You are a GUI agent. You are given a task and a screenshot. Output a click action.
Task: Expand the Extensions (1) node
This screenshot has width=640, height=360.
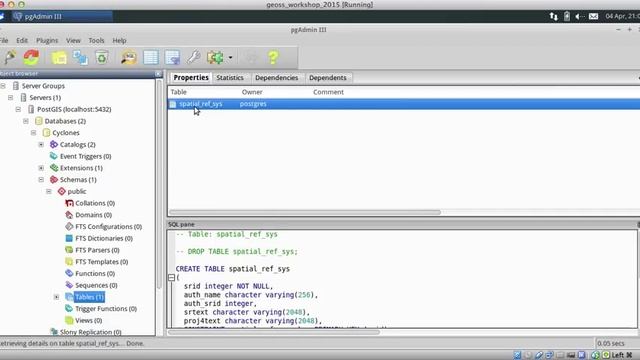coord(41,168)
